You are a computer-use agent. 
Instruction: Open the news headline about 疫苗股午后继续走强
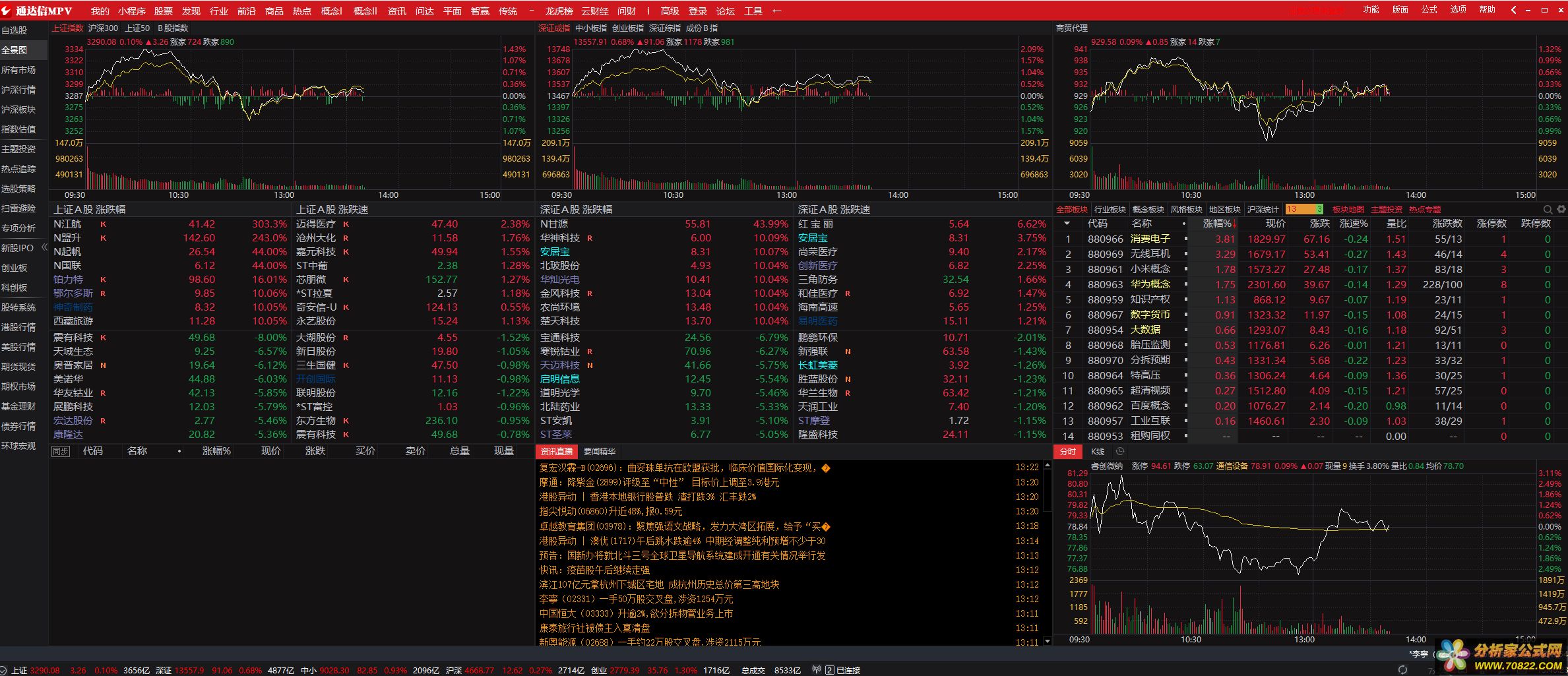[x=594, y=570]
